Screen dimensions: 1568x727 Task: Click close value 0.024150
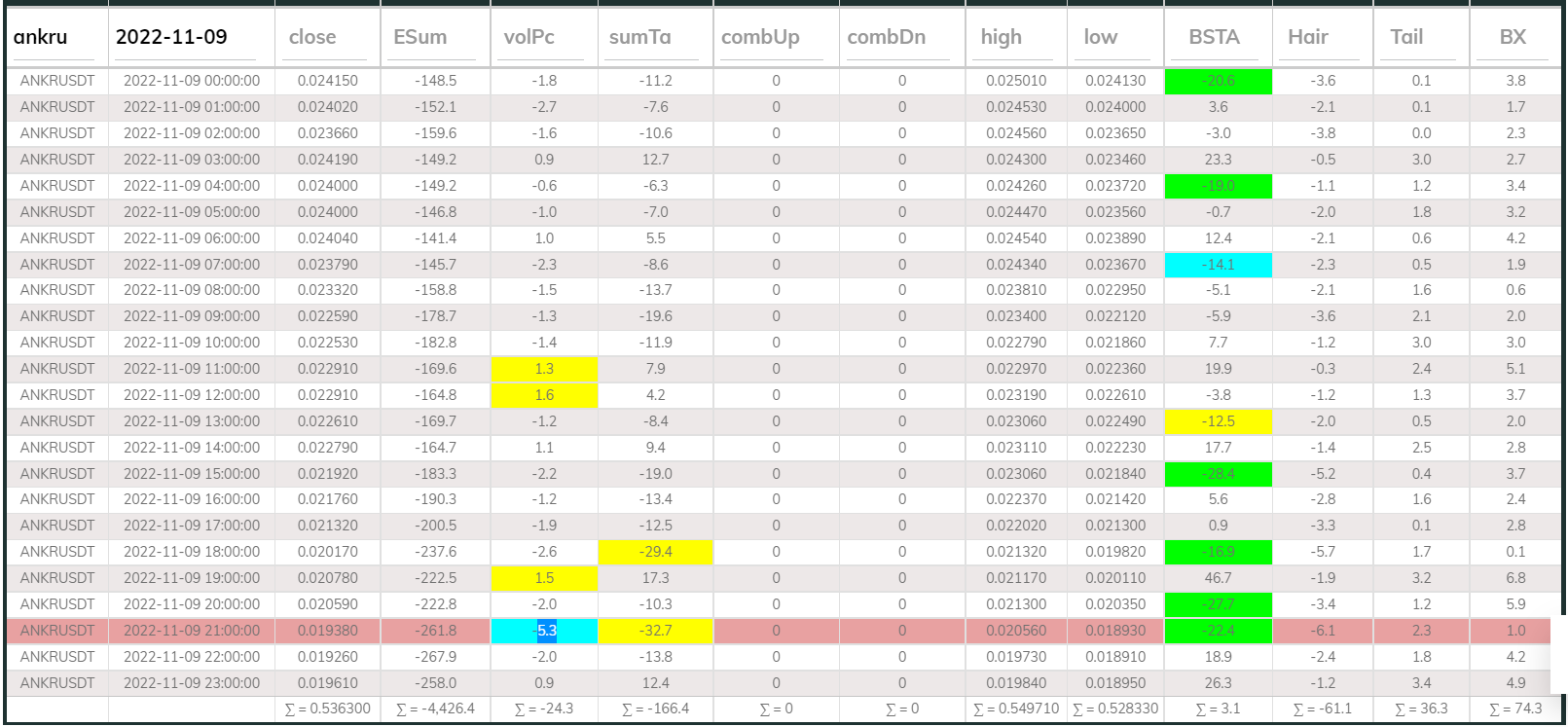click(328, 81)
